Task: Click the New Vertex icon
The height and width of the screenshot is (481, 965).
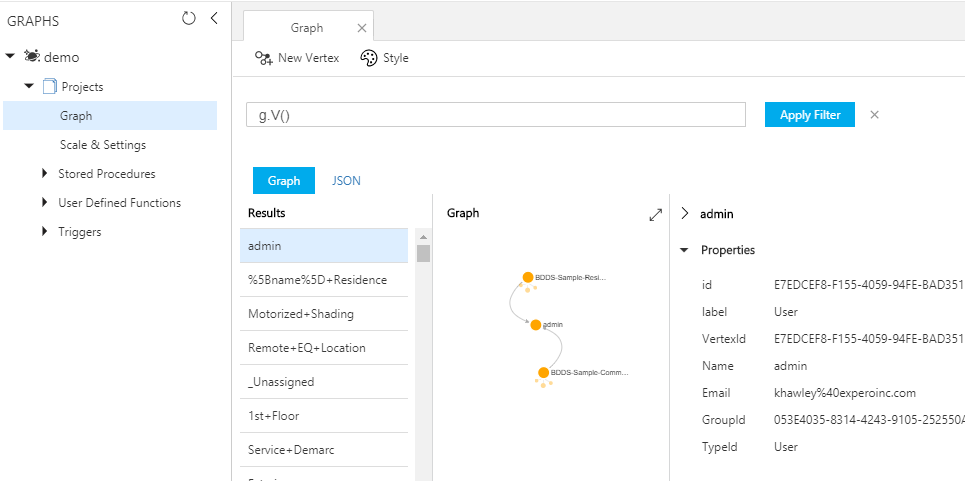Action: [264, 58]
